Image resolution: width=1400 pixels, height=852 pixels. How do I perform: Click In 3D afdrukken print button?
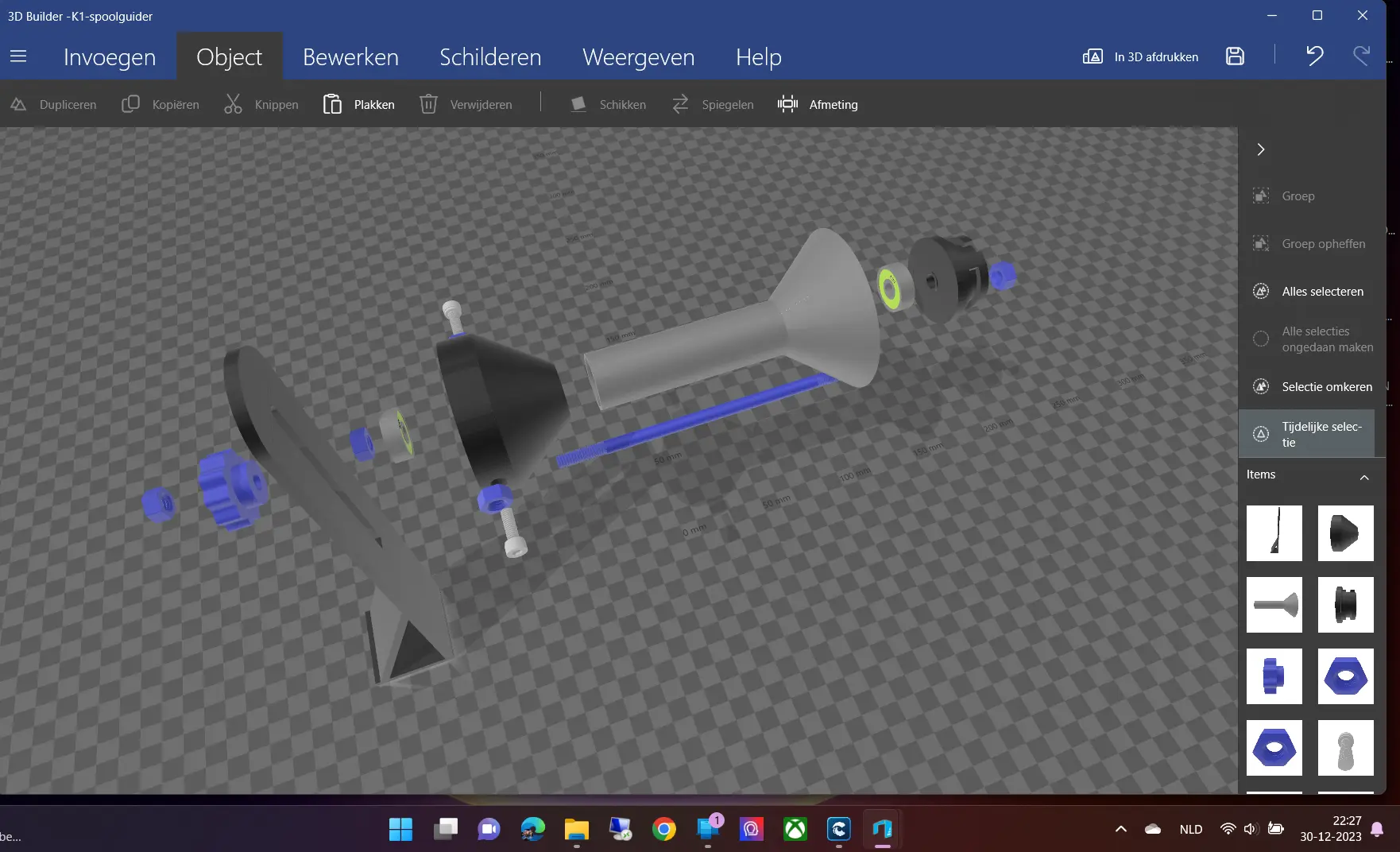click(1141, 56)
